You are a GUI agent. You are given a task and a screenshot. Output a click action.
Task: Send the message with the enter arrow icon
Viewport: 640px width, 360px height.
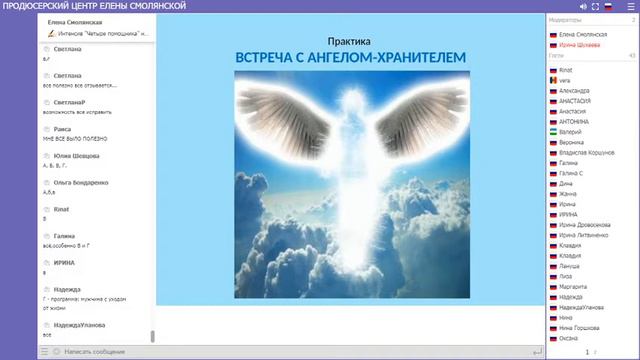pos(538,351)
